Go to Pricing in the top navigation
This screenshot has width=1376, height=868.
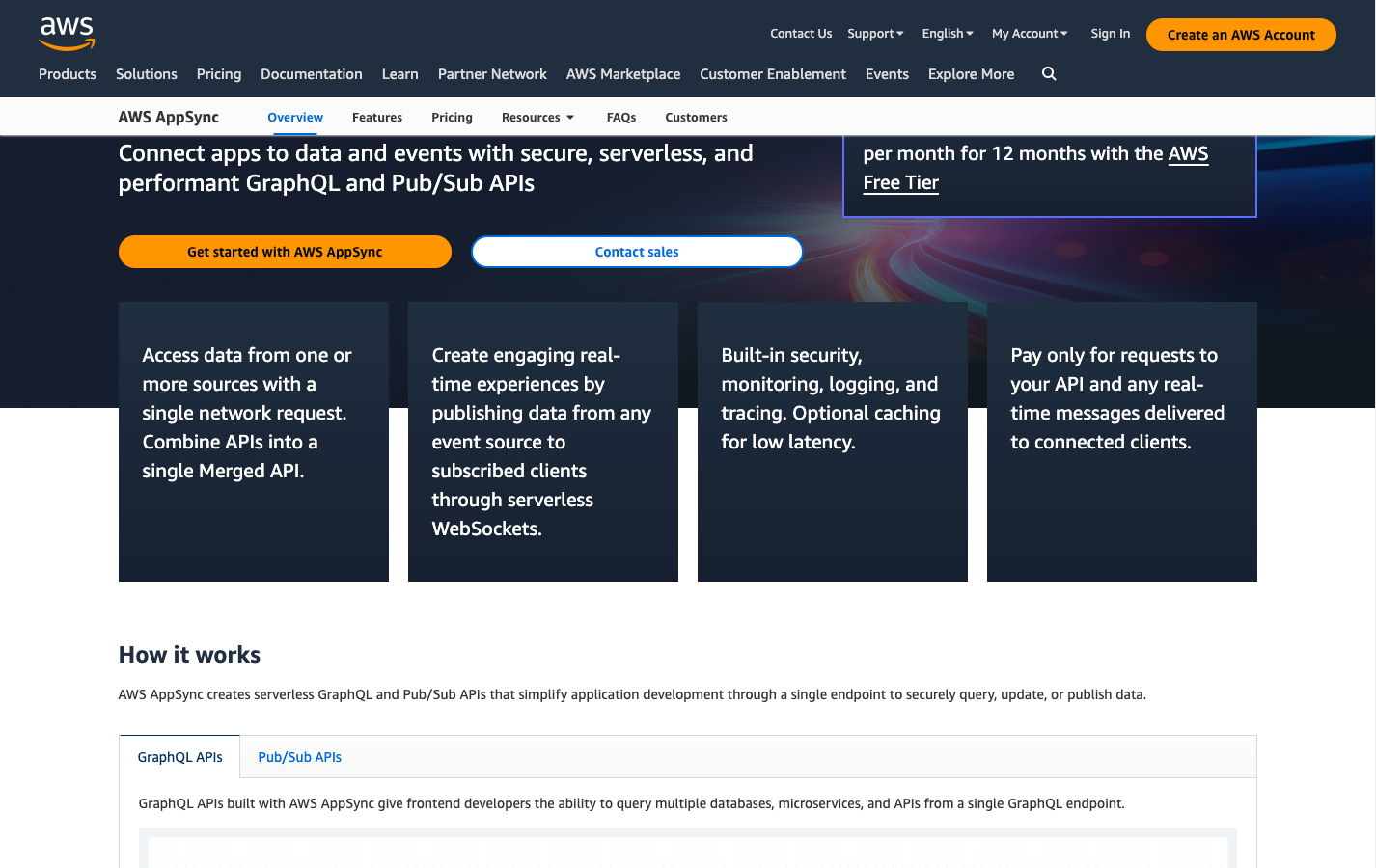tap(219, 74)
